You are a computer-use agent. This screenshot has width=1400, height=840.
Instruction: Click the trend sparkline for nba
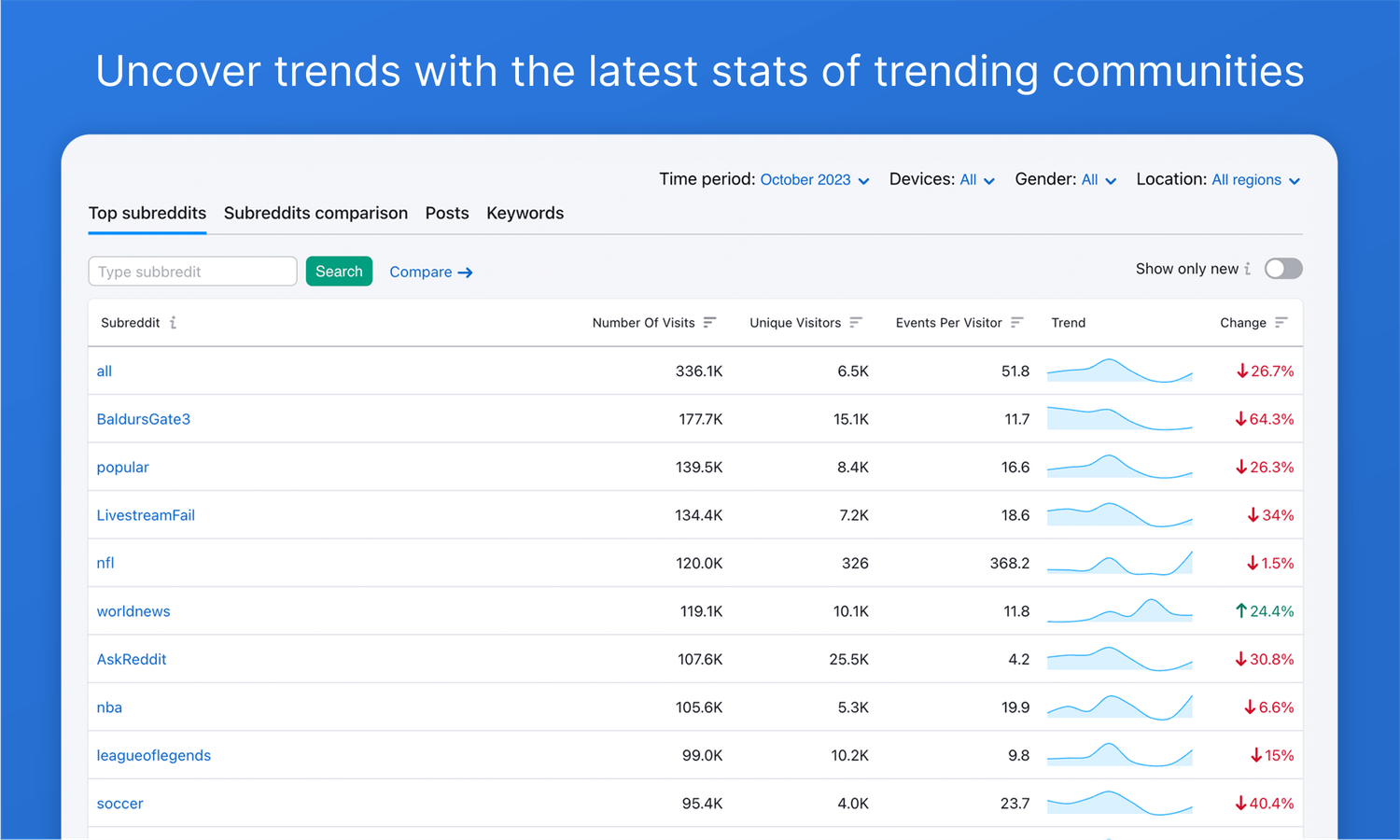pos(1120,707)
